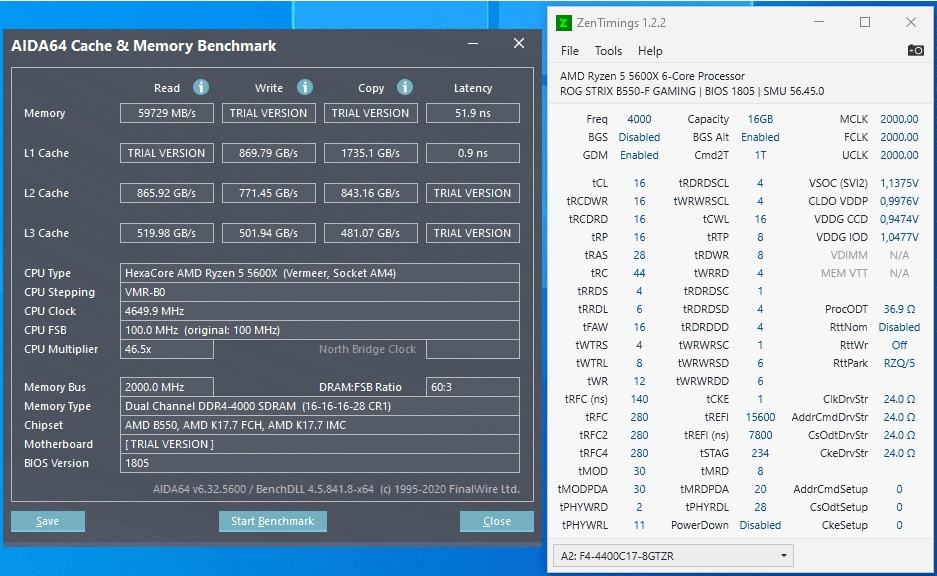Click the L3 Cache Read 519.98 GB/s field
This screenshot has height=576, width=937.
167,233
